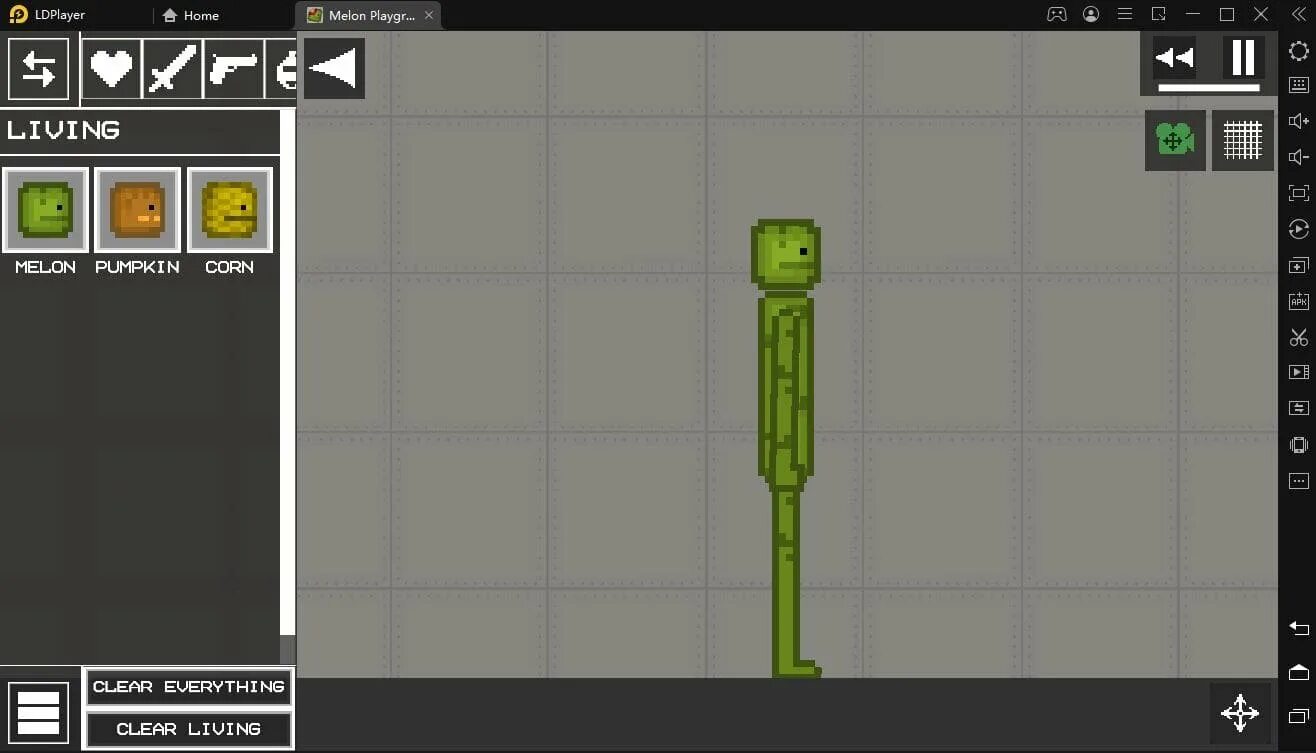Spawn the Pumpkin character
1316x753 pixels.
[137, 210]
